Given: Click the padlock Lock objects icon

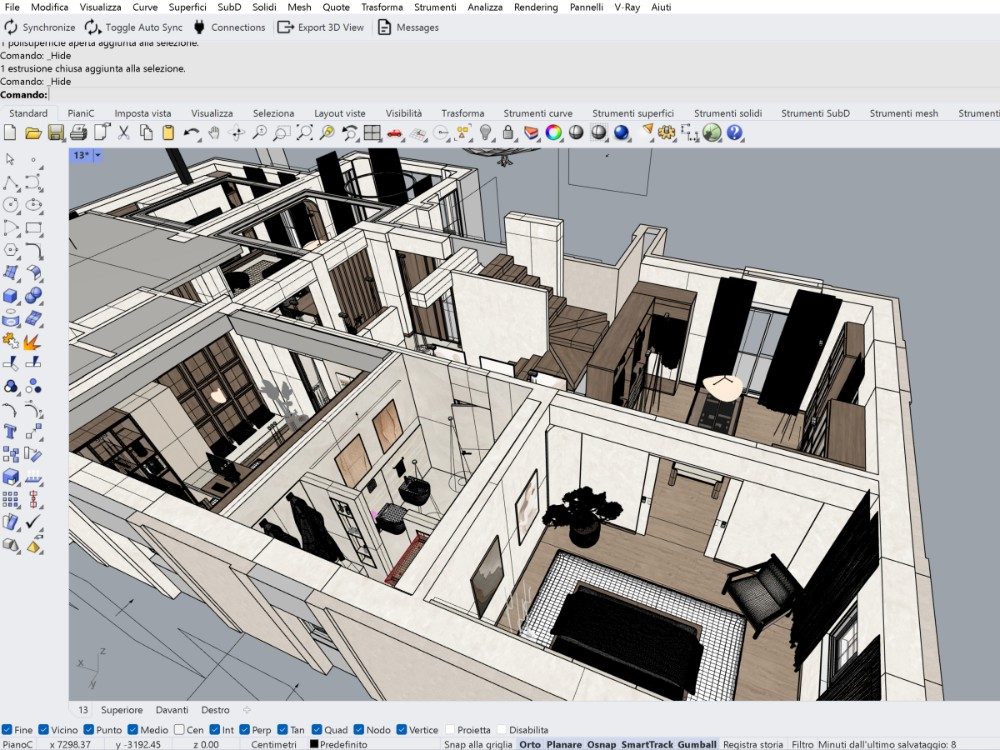Looking at the screenshot, I should [508, 133].
